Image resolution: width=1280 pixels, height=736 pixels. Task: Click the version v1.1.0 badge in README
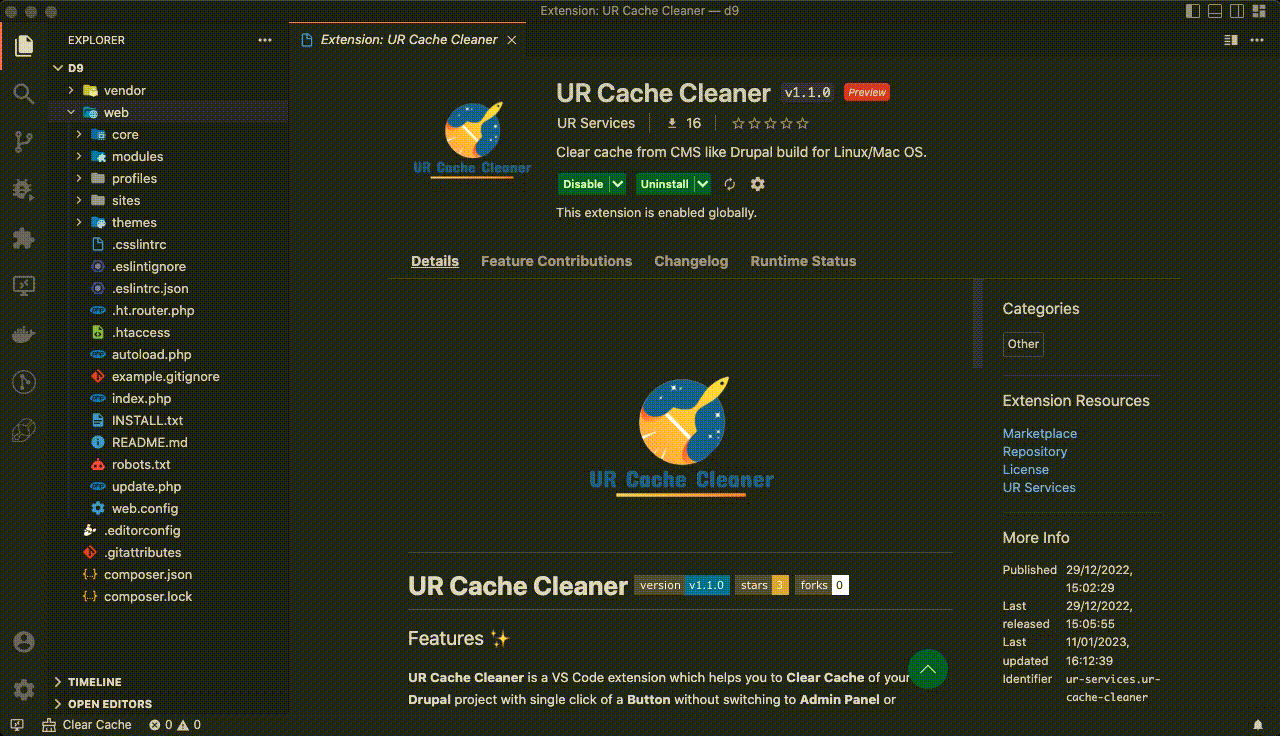pos(682,585)
